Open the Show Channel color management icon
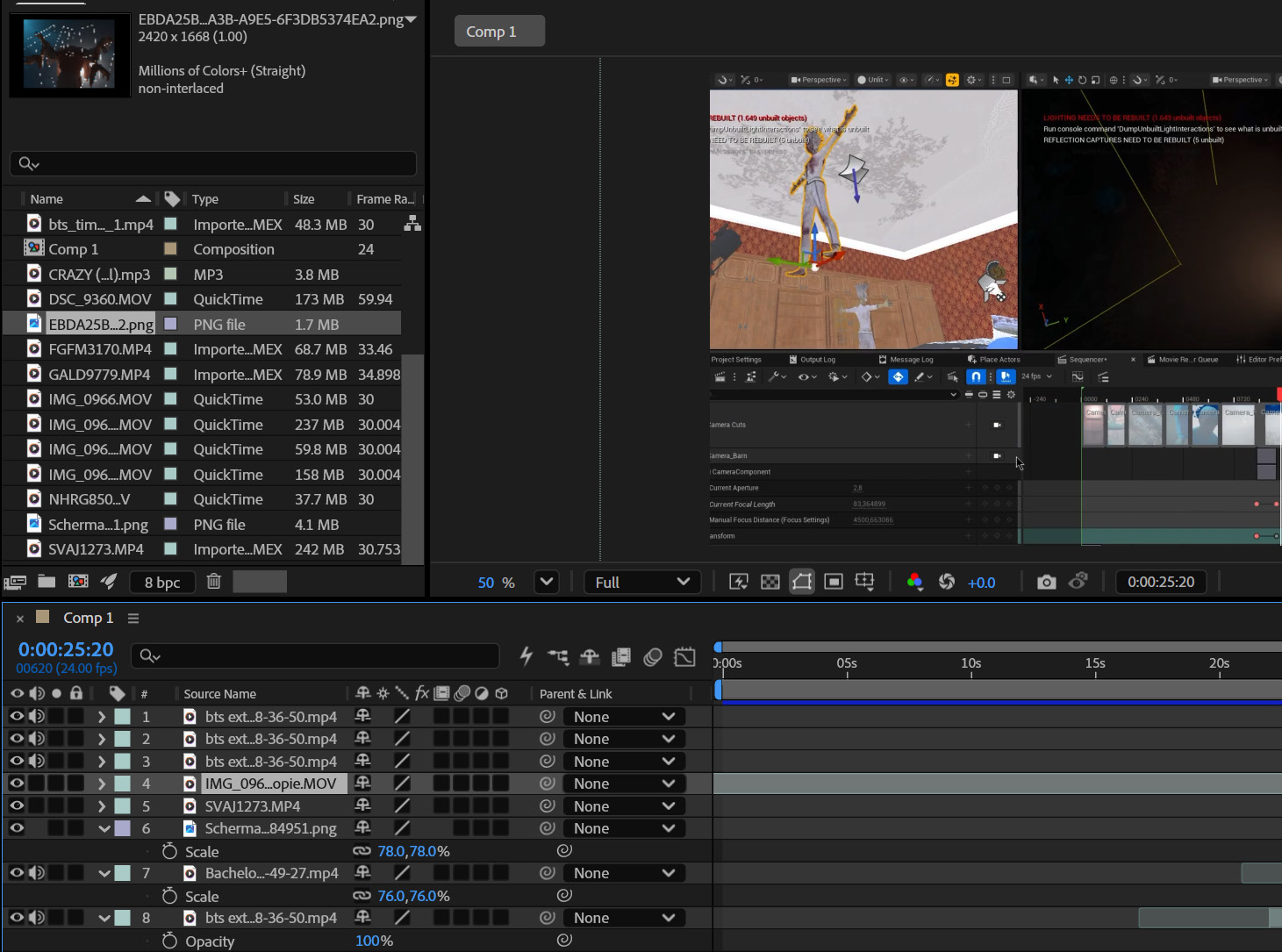The width and height of the screenshot is (1282, 952). point(914,582)
